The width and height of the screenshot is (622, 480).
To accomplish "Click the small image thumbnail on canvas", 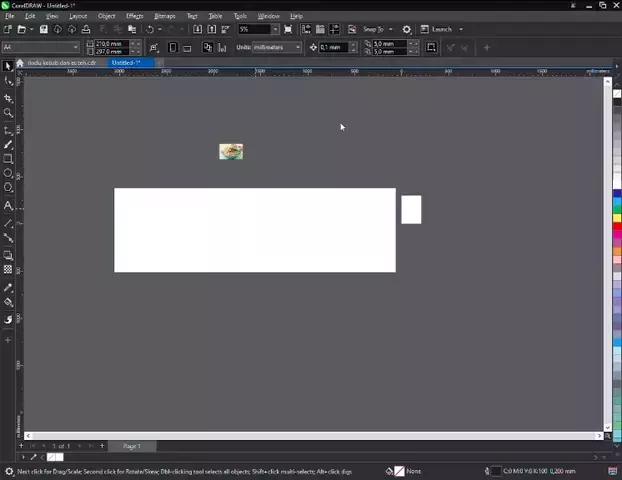I will click(231, 152).
